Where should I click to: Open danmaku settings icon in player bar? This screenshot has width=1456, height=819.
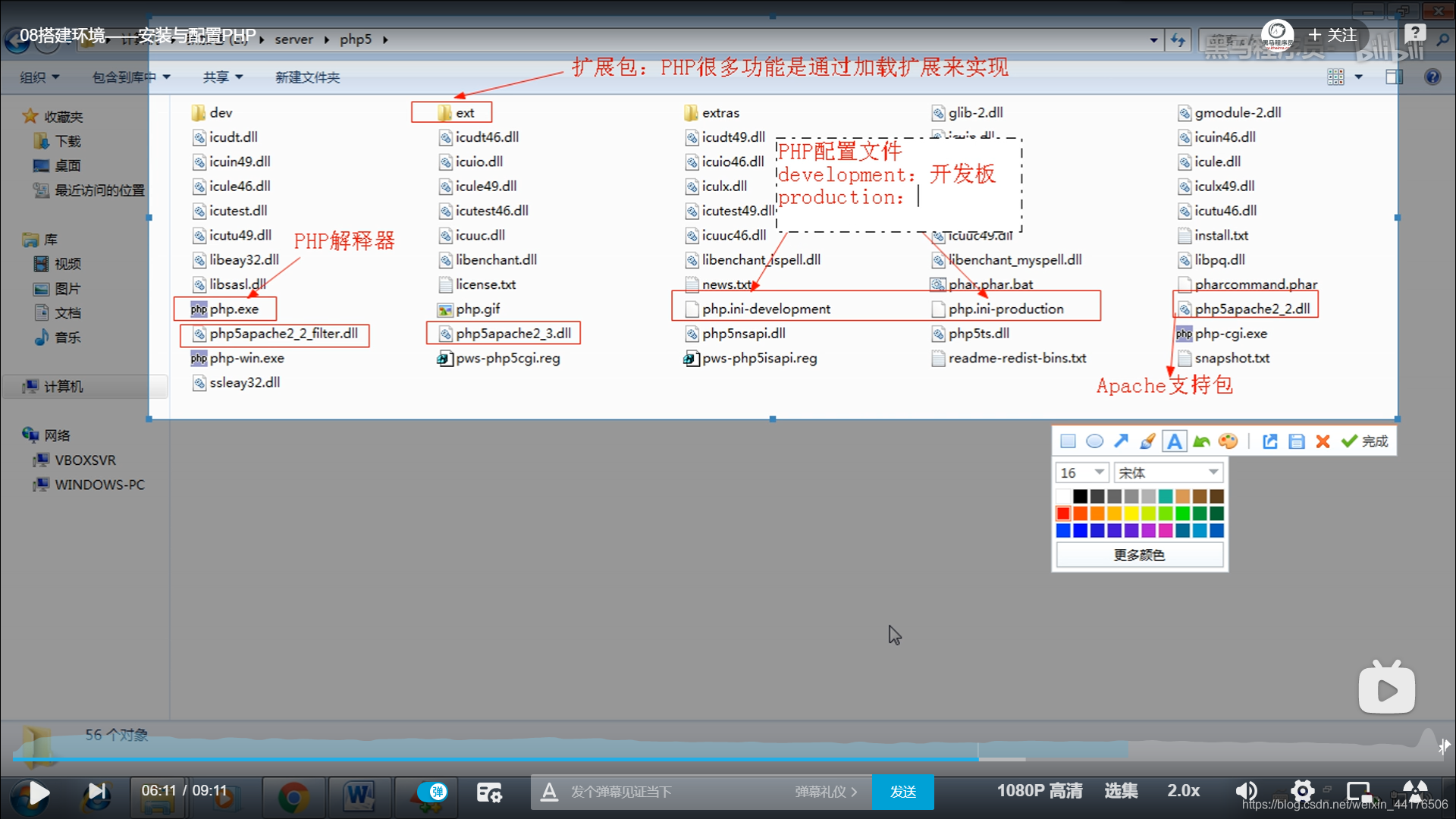pyautogui.click(x=489, y=792)
